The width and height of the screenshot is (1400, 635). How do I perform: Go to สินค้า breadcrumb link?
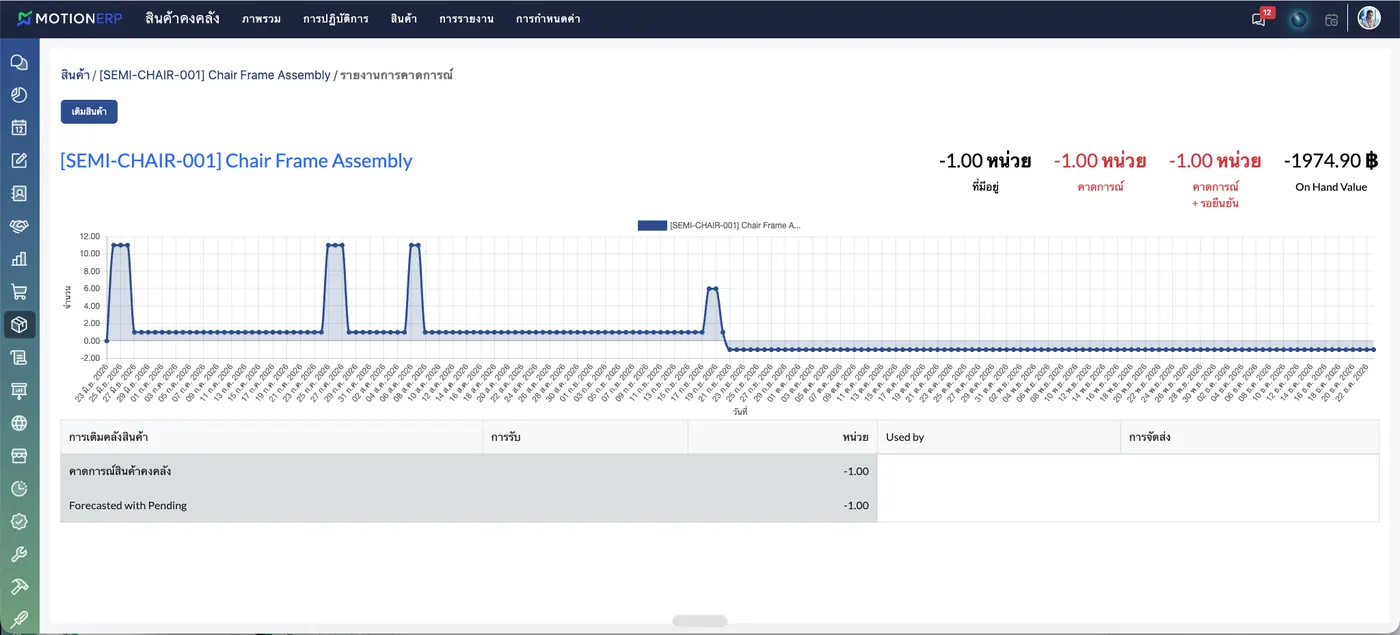(74, 75)
